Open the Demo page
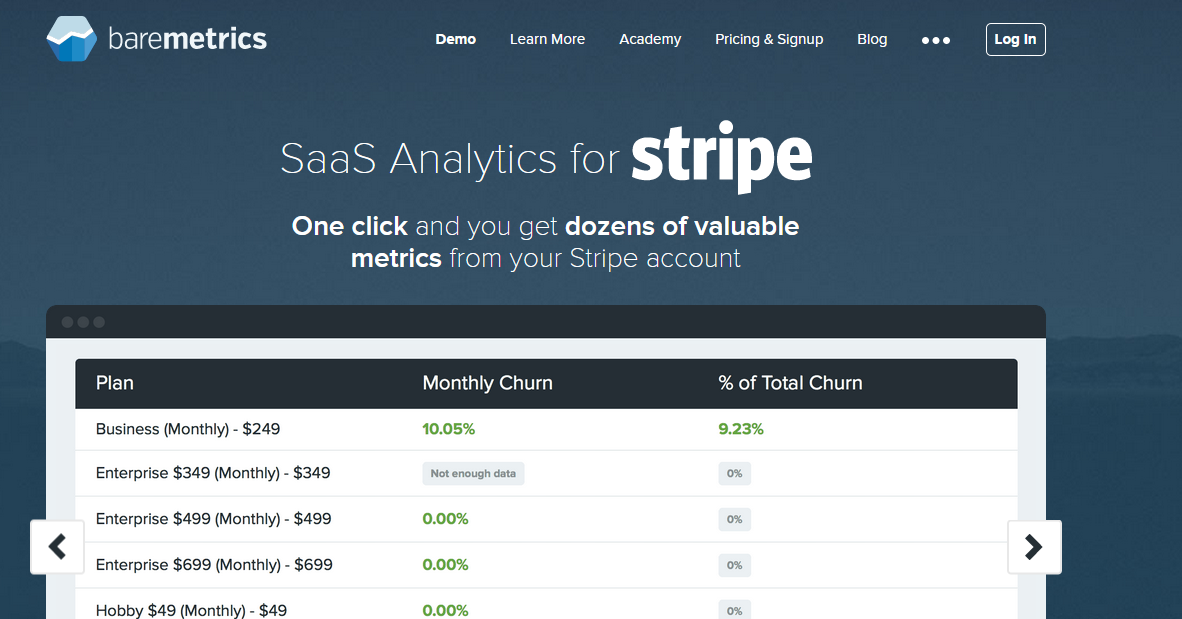 tap(455, 39)
